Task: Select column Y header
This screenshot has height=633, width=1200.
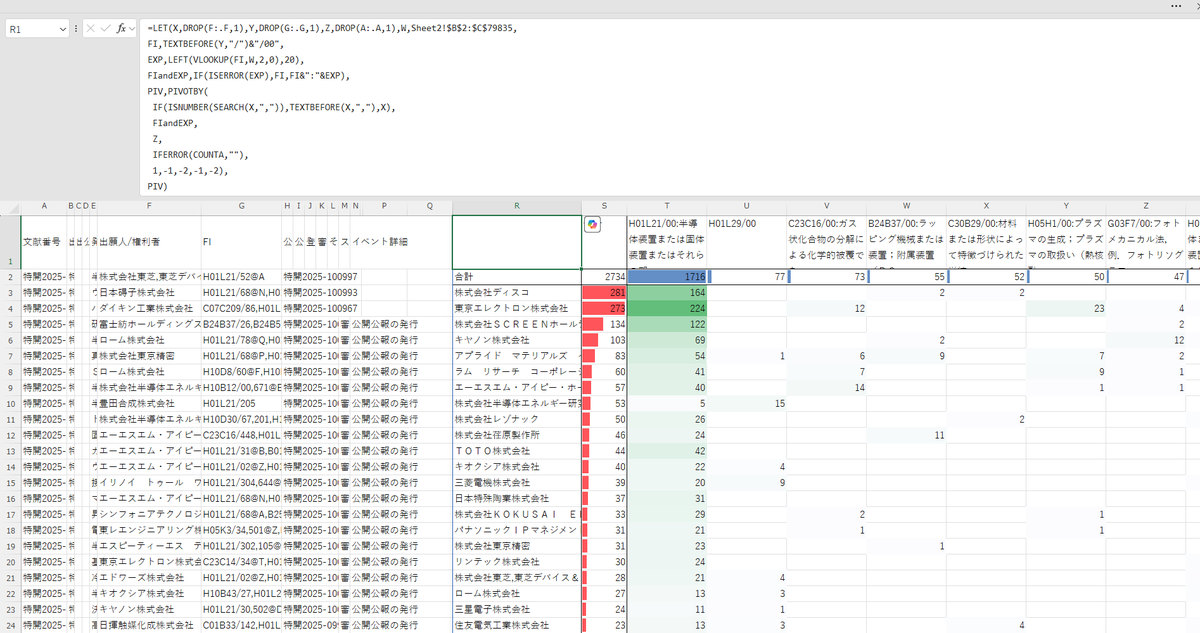Action: 1066,206
